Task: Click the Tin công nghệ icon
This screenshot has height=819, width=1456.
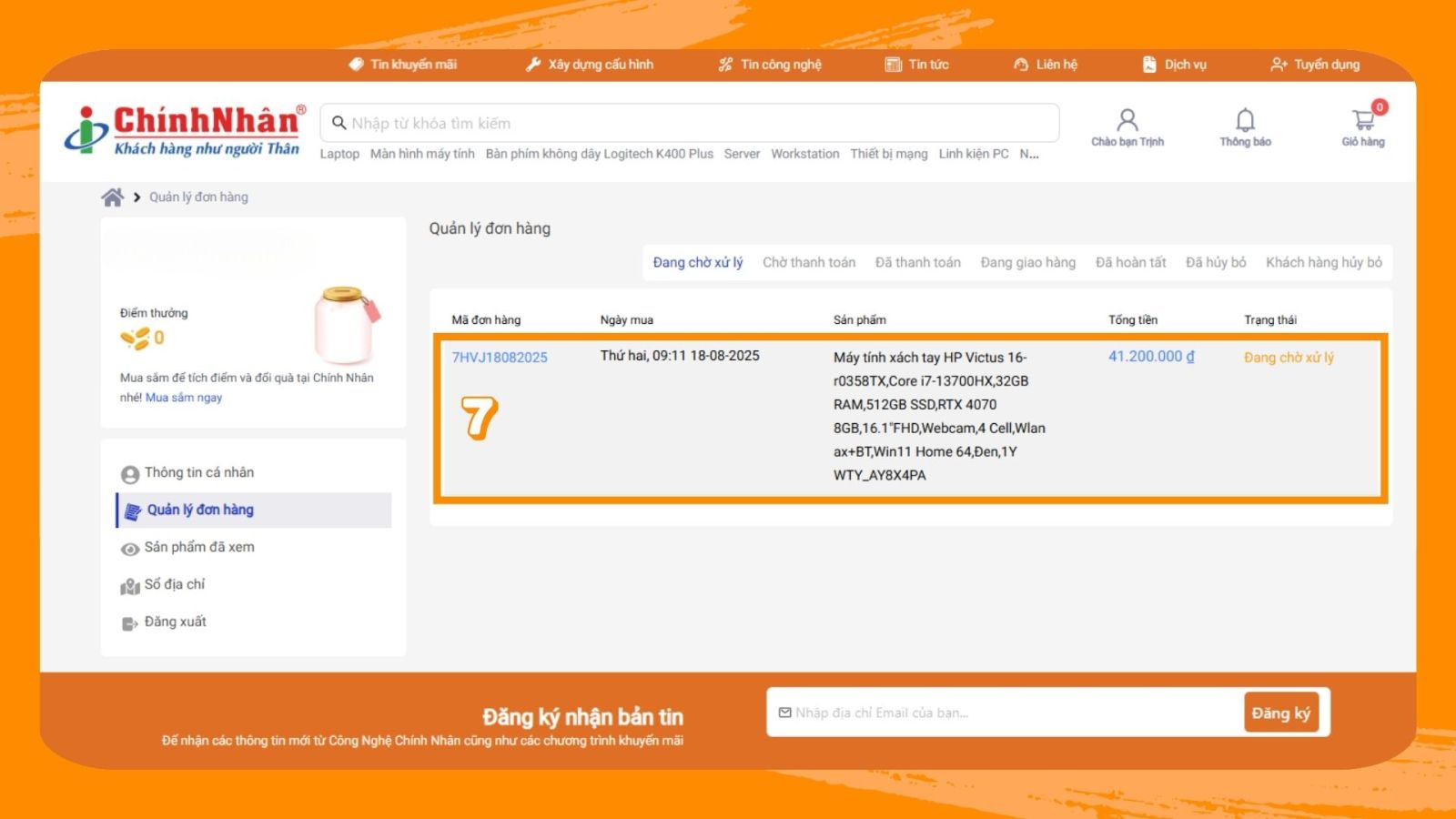Action: point(725,65)
